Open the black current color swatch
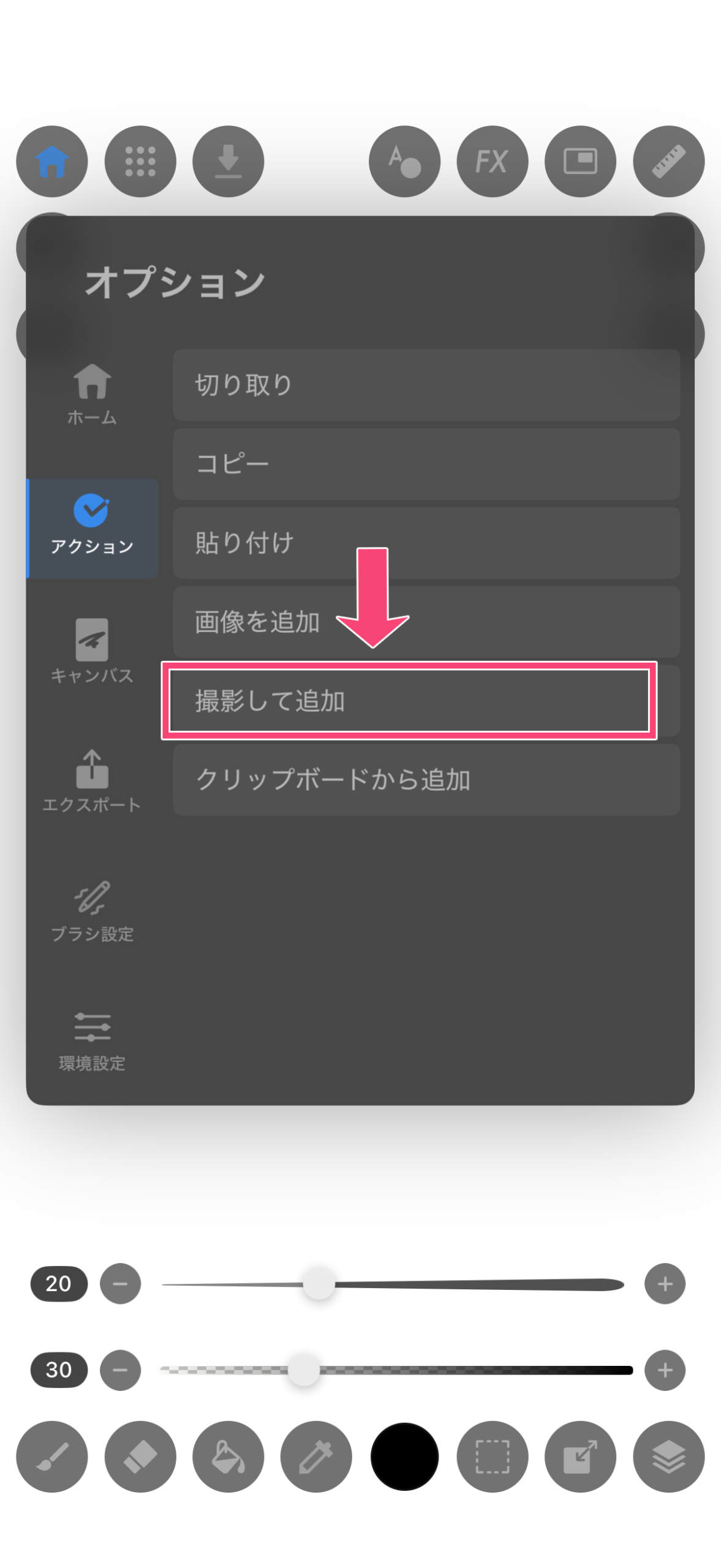 tap(404, 1457)
